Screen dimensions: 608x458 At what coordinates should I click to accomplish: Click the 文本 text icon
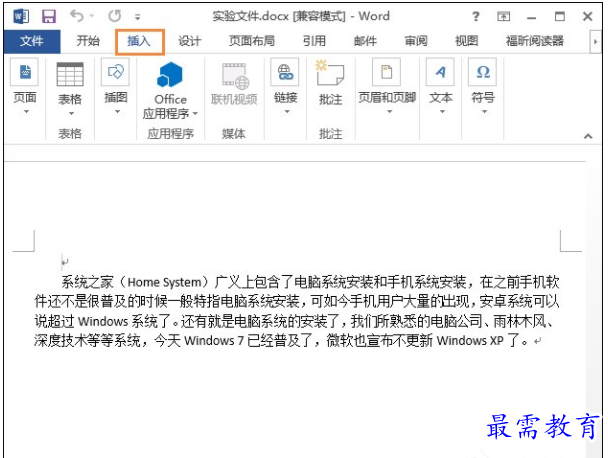[440, 72]
